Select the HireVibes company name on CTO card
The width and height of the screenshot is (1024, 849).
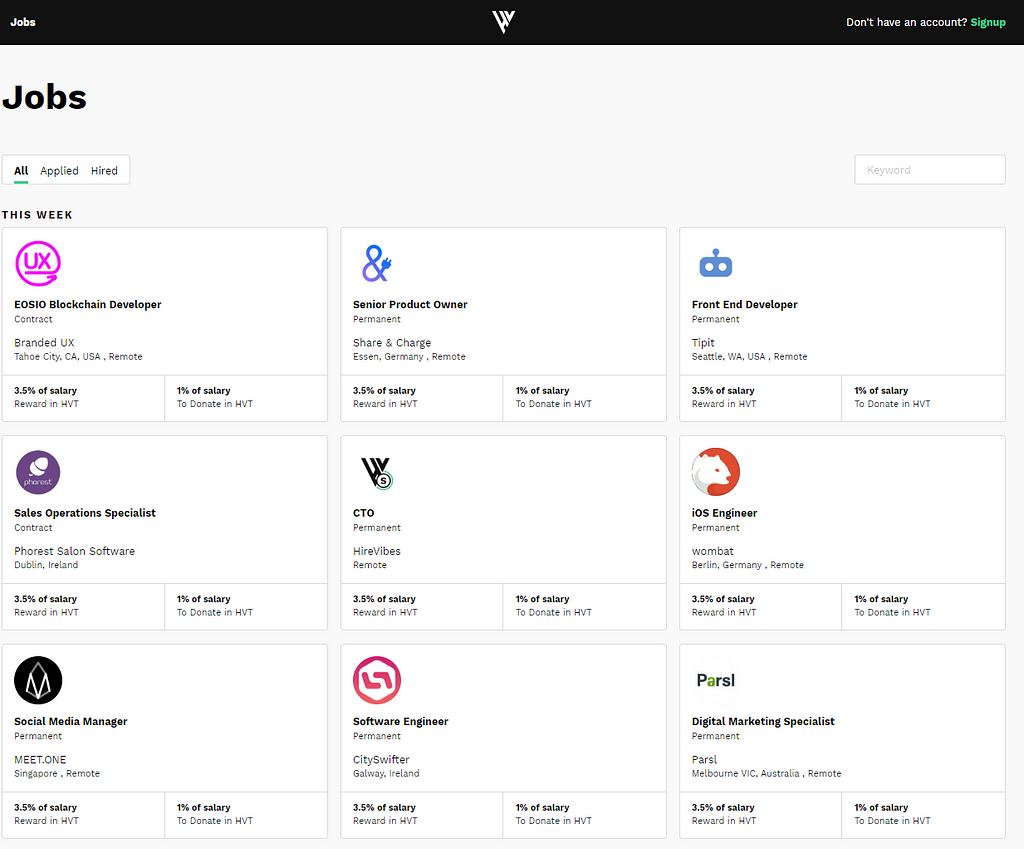[377, 551]
